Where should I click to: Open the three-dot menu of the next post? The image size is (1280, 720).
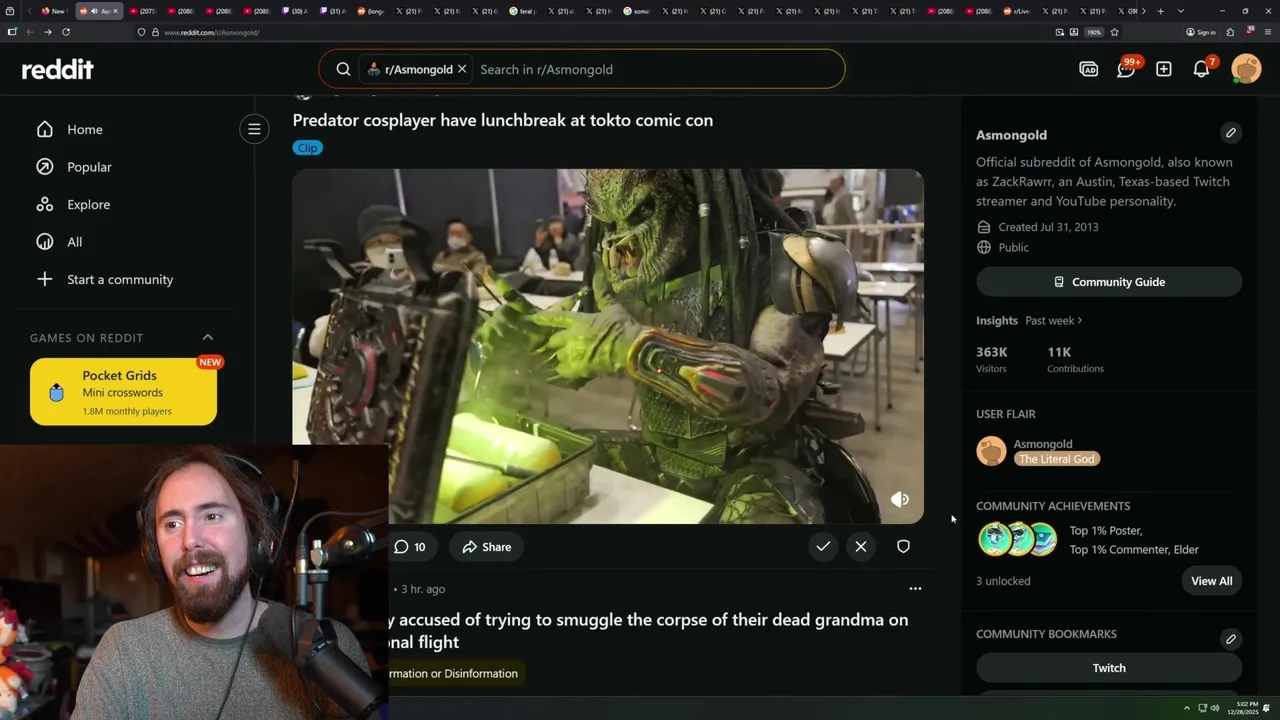[915, 589]
